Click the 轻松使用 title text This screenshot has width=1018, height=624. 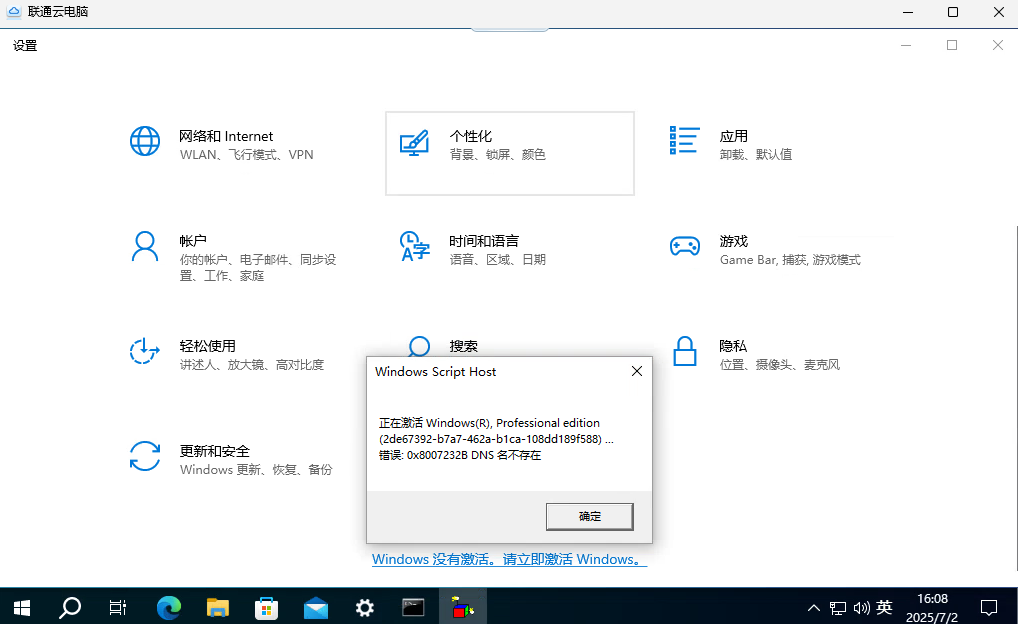(208, 346)
